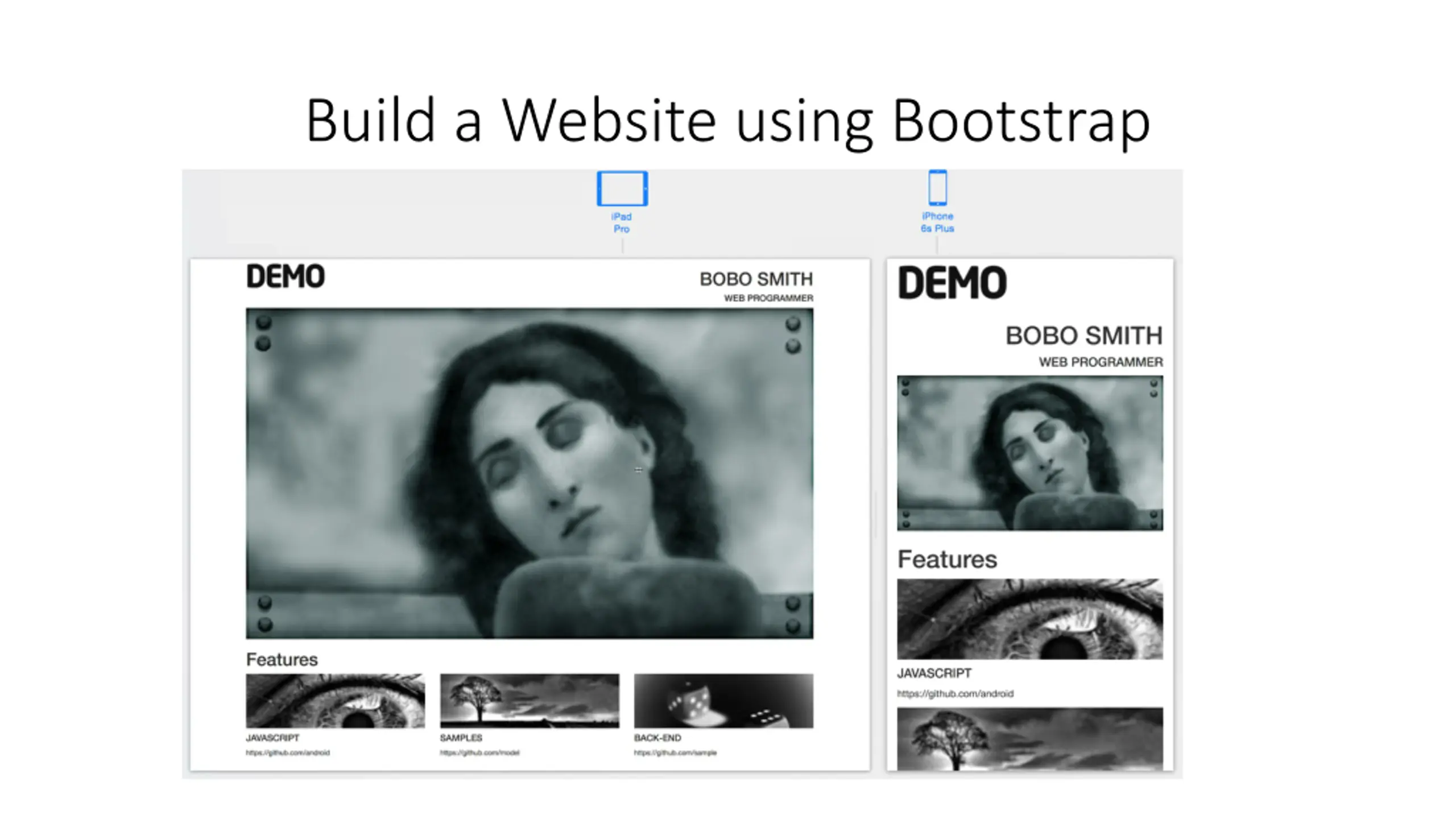Open github.com/model link in iPad preview
Viewport: 1456px width, 819px height.
coord(479,752)
